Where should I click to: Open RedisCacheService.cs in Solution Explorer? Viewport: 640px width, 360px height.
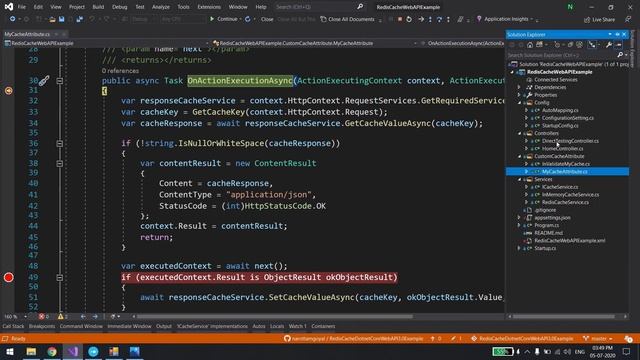(x=565, y=202)
